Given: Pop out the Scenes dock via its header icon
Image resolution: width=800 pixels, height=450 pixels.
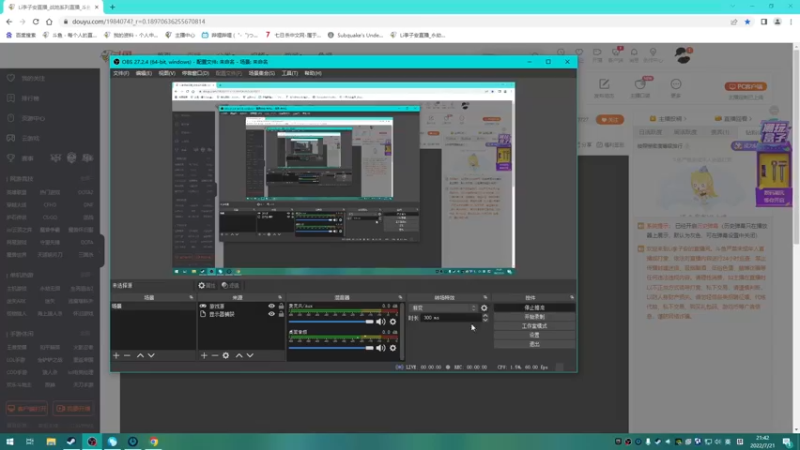Looking at the screenshot, I should (191, 297).
